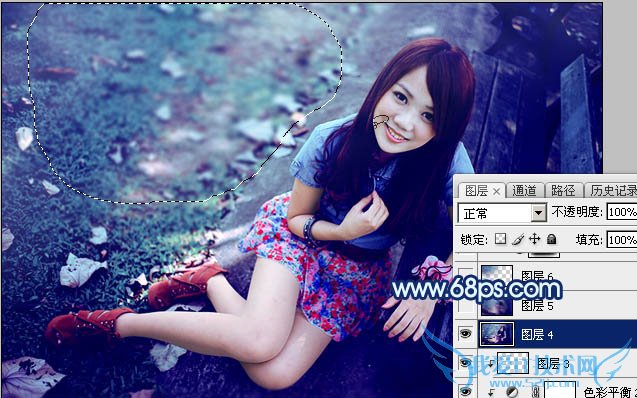This screenshot has width=637, height=398.
Task: Open blend mode 正常 dropdown arrow
Action: pyautogui.click(x=539, y=213)
